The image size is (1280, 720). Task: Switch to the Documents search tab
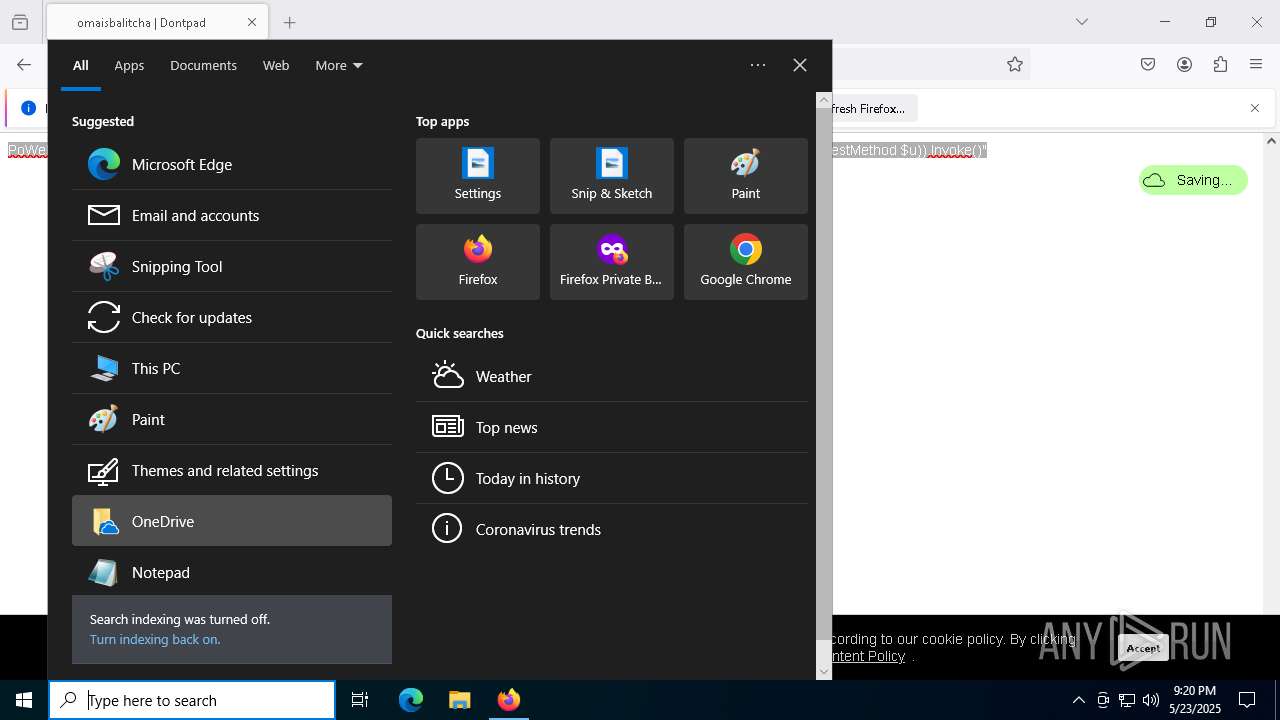203,65
